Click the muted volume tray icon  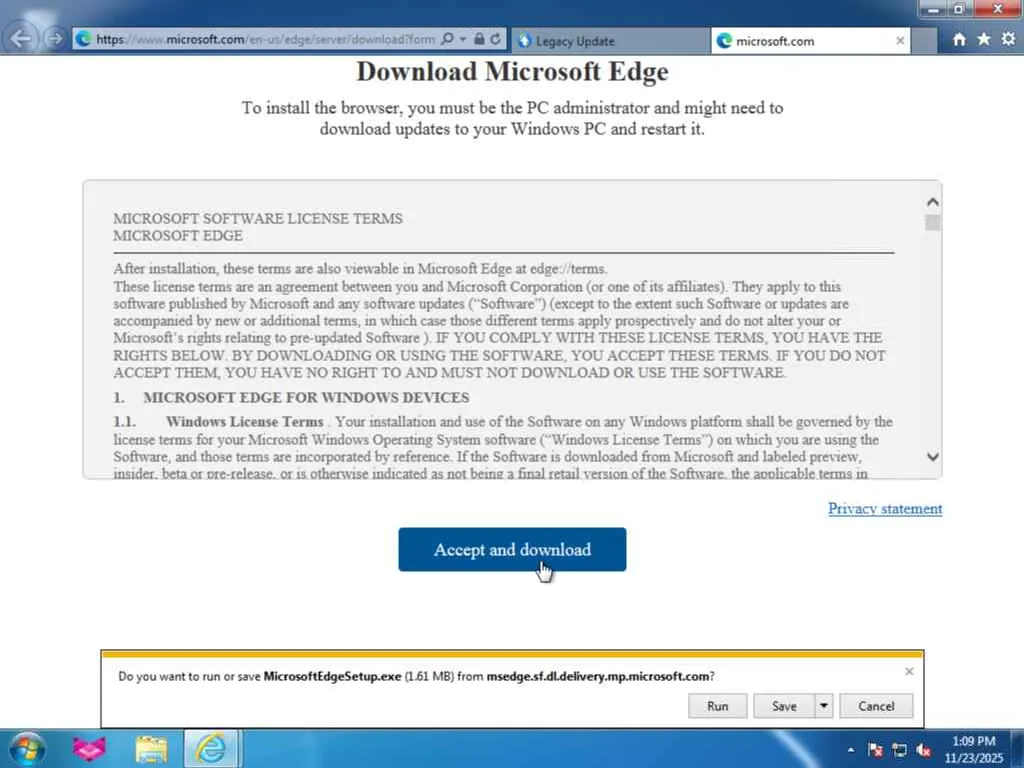click(923, 750)
